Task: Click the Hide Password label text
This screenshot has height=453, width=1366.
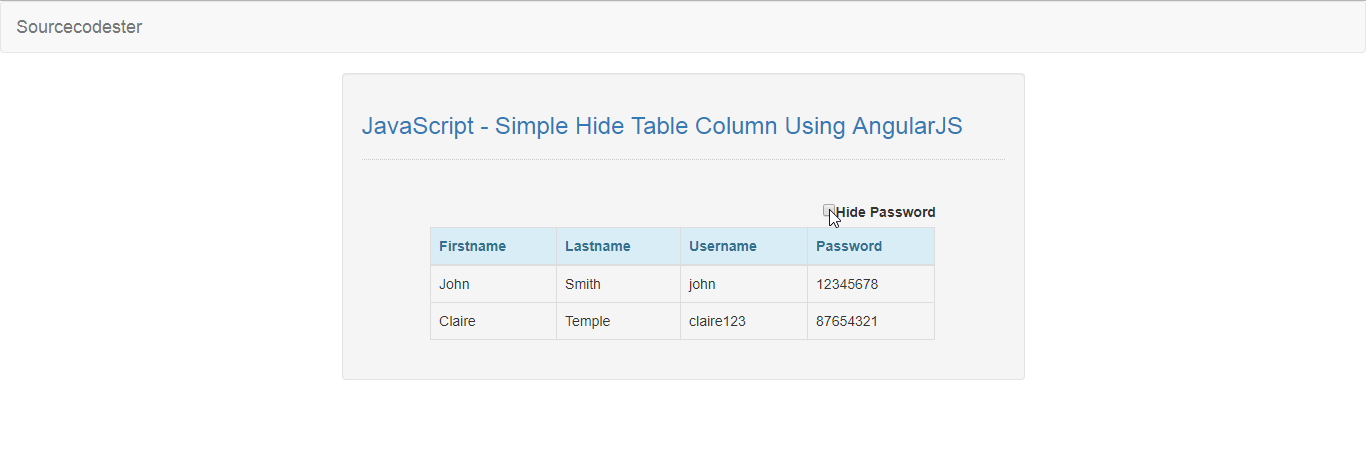Action: pyautogui.click(x=886, y=212)
